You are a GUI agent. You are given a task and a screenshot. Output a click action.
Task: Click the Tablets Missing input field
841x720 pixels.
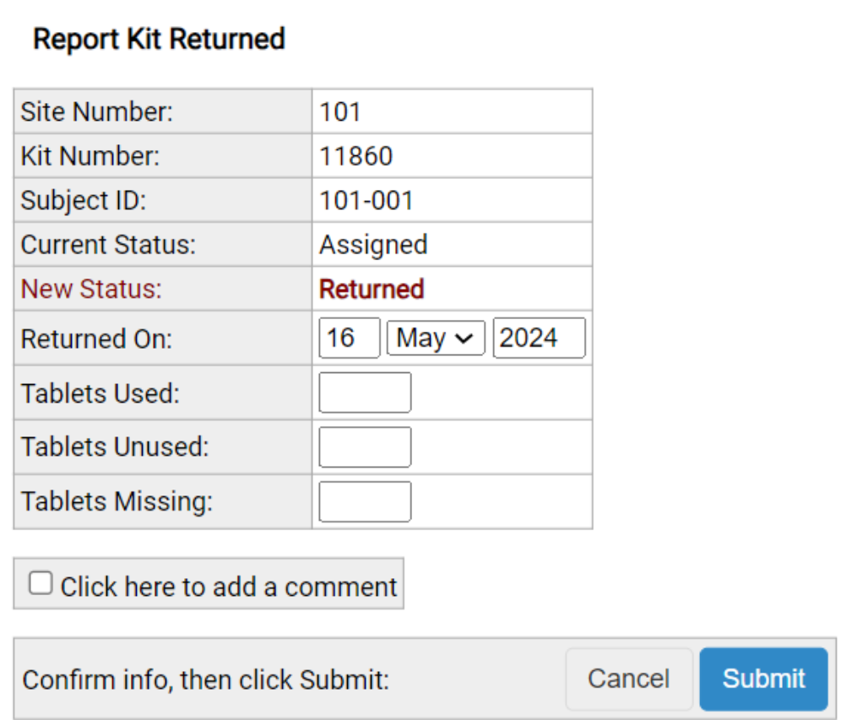coord(364,500)
